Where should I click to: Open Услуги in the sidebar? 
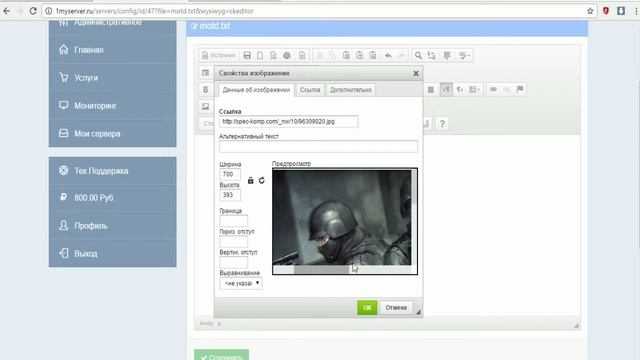[x=113, y=78]
